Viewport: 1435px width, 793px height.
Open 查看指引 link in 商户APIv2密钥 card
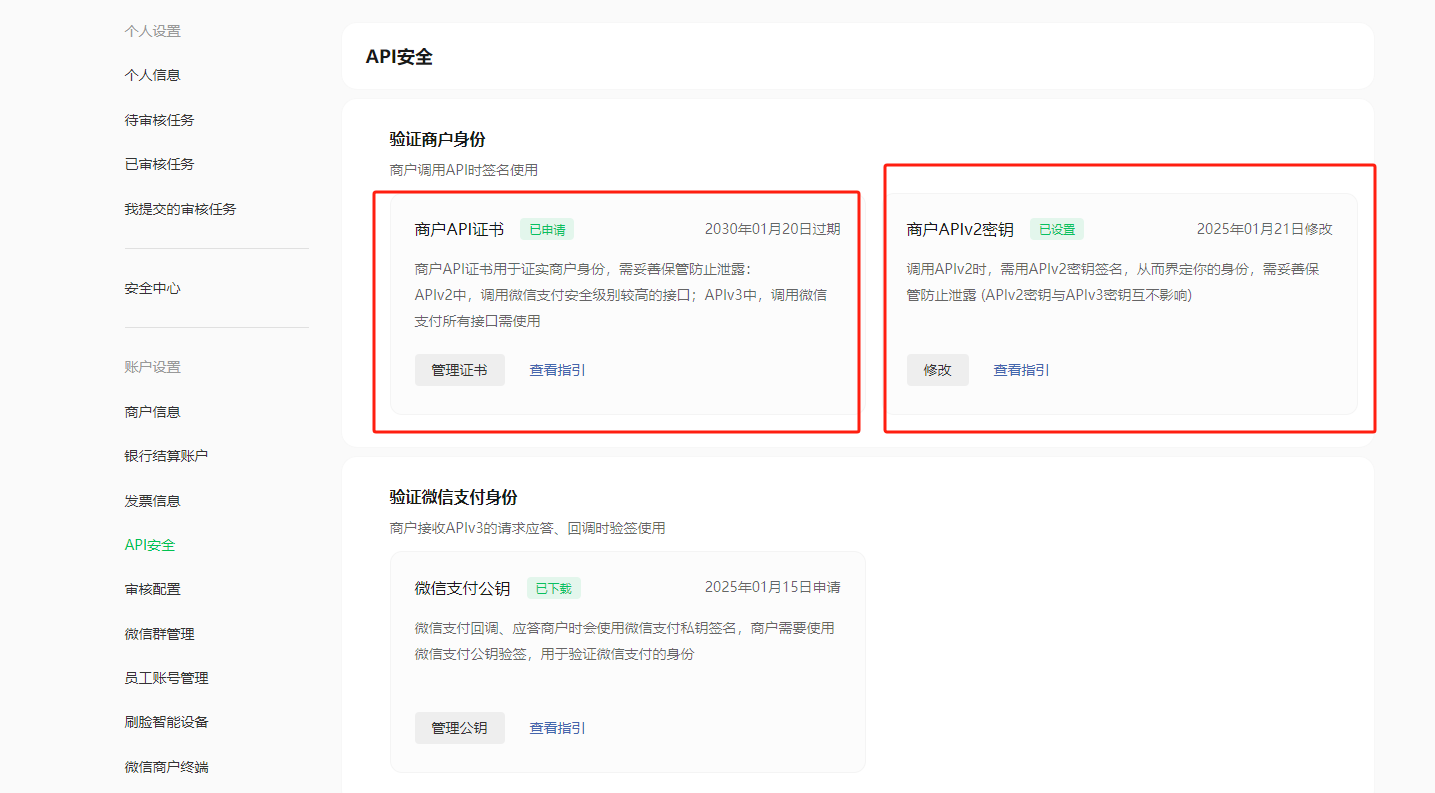tap(1021, 370)
